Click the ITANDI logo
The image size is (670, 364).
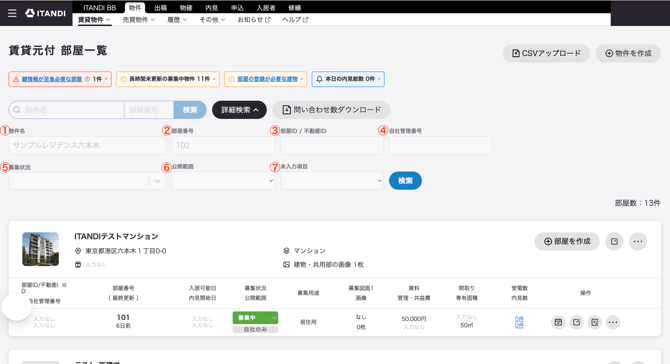coord(45,13)
